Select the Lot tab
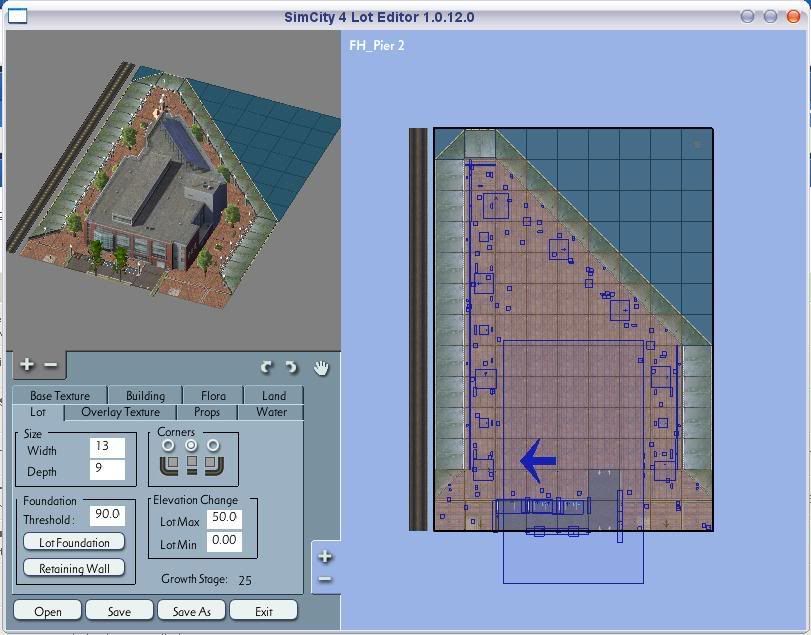Screen dimensions: 811x635 point(38,412)
